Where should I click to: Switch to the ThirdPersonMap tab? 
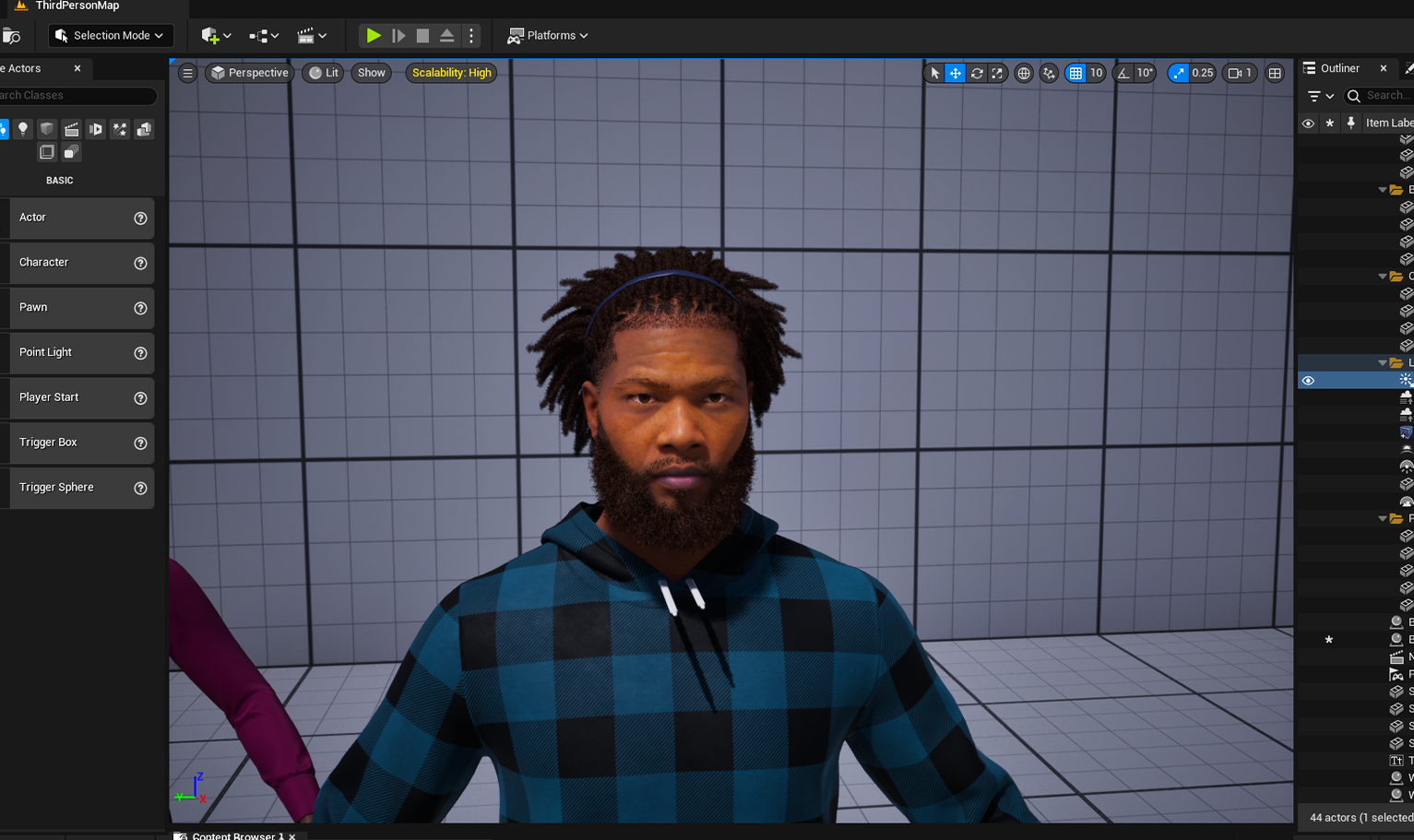(77, 6)
